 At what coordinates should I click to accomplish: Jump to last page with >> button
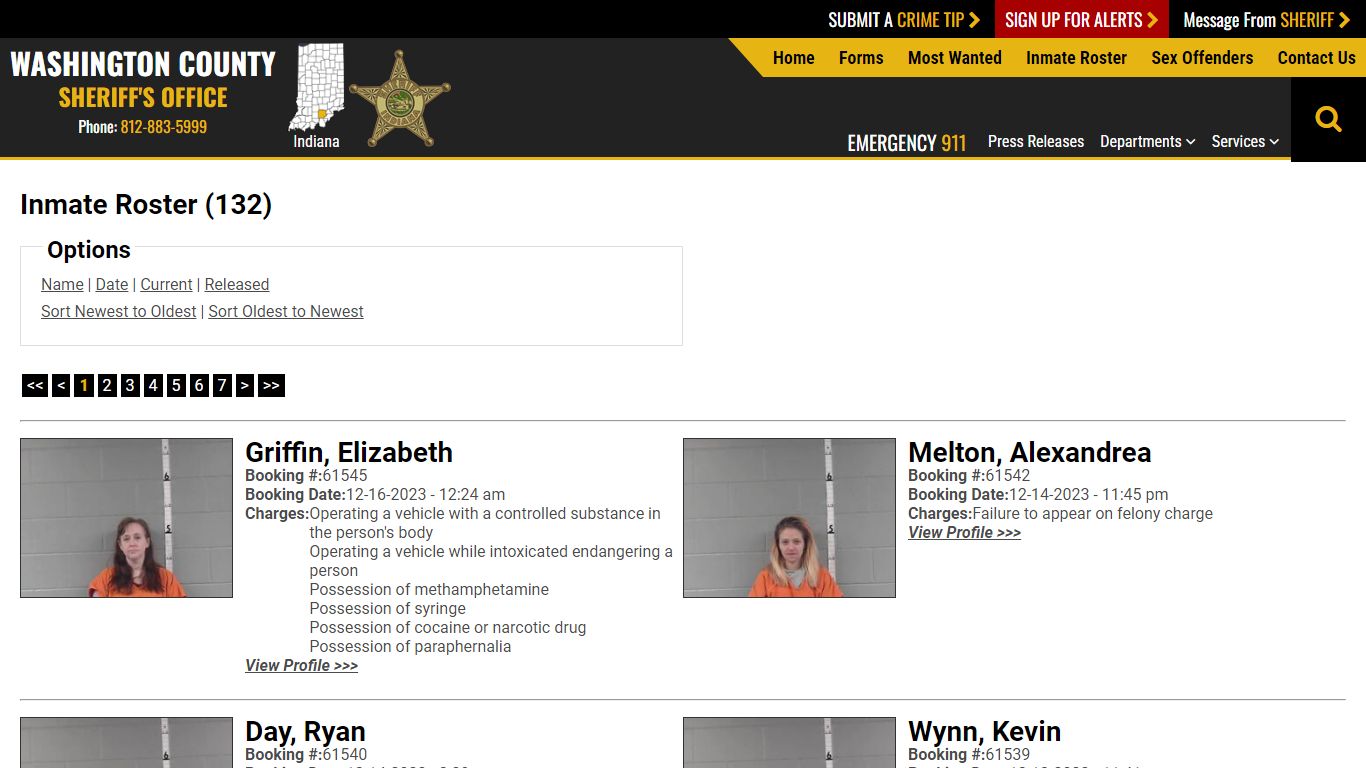coord(271,385)
